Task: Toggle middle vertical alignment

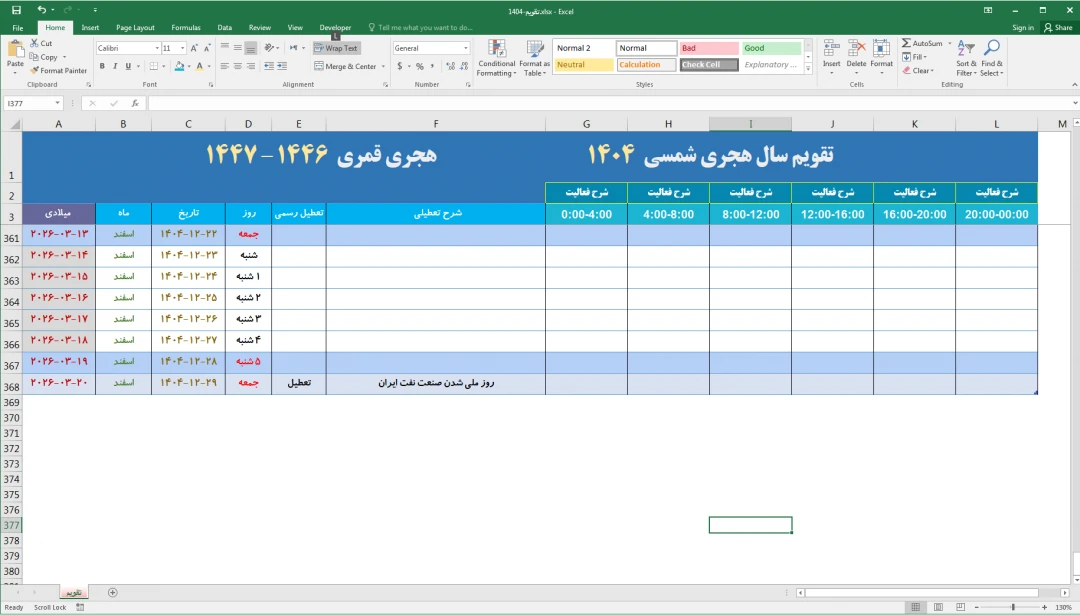Action: click(x=238, y=48)
